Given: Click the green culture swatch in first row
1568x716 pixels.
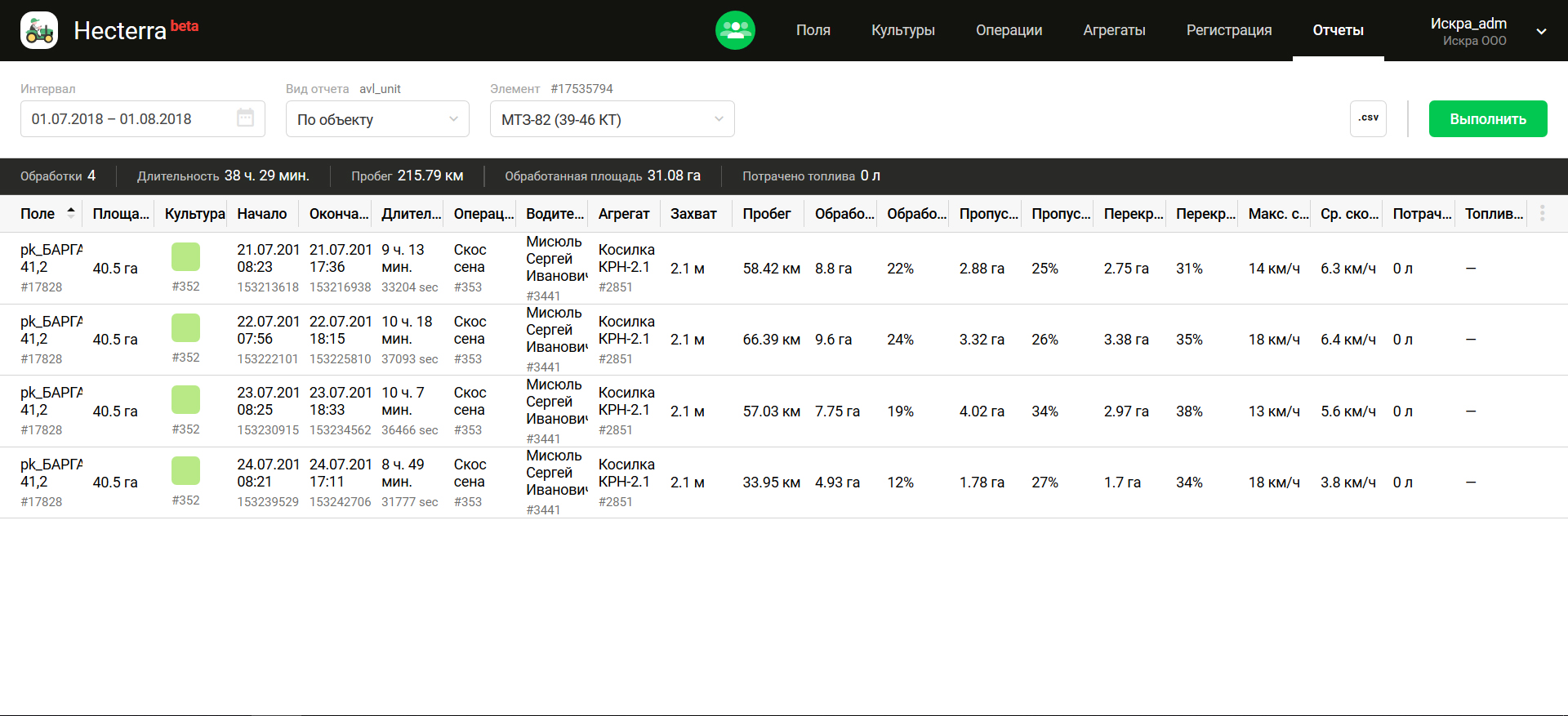Looking at the screenshot, I should (x=185, y=257).
